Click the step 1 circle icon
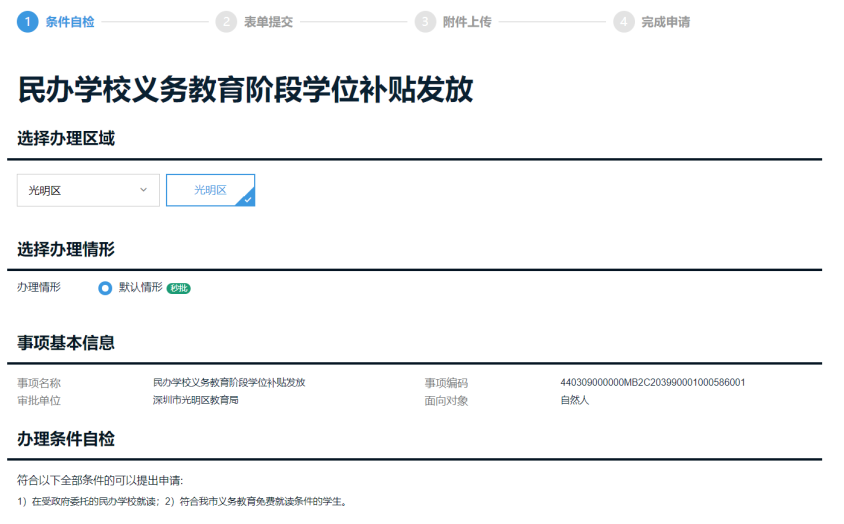 pyautogui.click(x=27, y=22)
